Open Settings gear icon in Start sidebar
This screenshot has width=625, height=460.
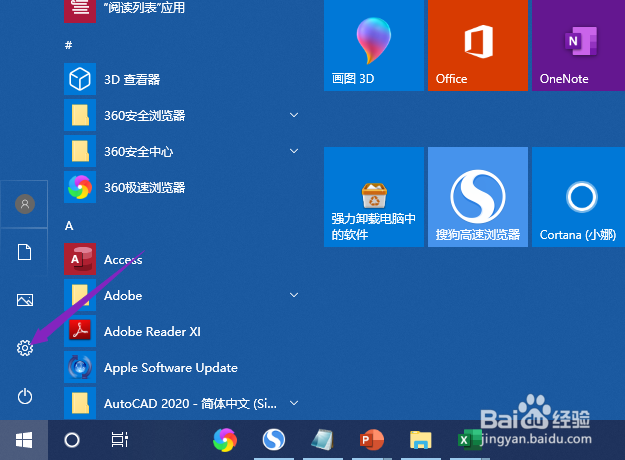point(25,348)
